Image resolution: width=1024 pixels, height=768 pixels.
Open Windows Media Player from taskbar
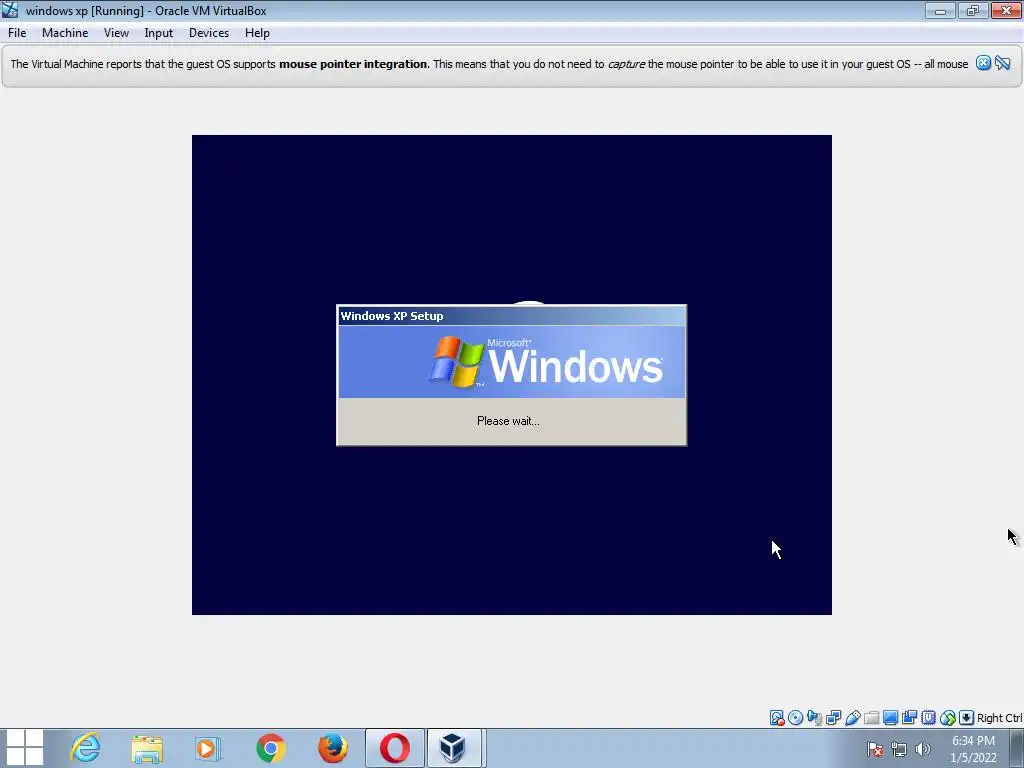tap(208, 748)
